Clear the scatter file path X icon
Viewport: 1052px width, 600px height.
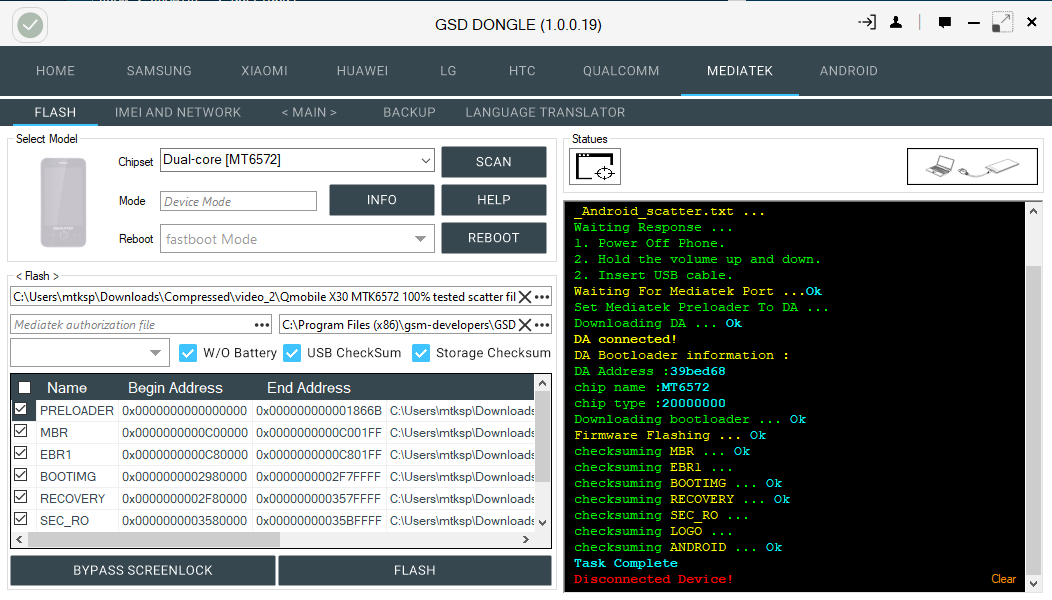coord(525,297)
